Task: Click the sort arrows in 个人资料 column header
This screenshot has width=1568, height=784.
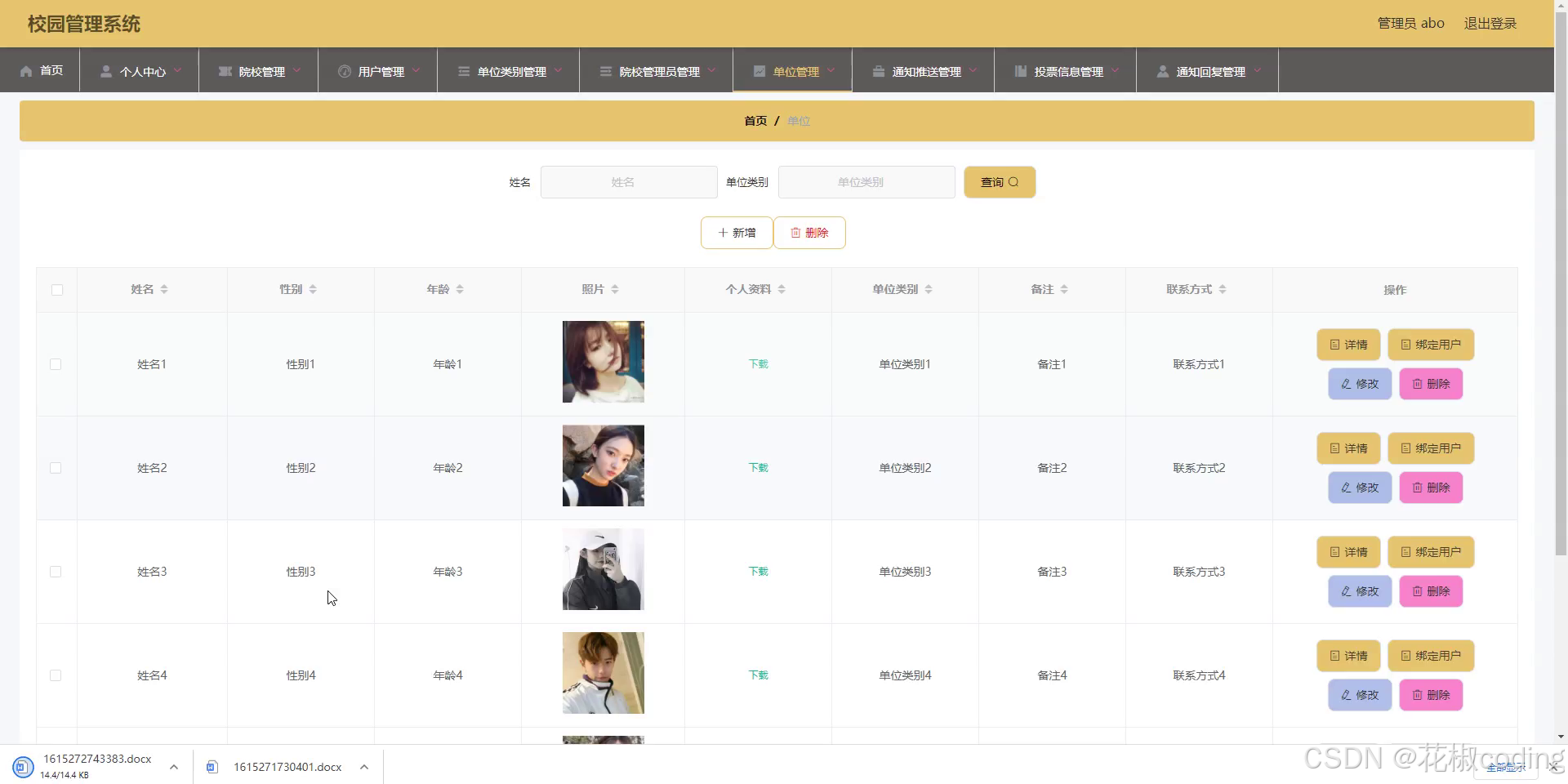Action: [x=782, y=289]
